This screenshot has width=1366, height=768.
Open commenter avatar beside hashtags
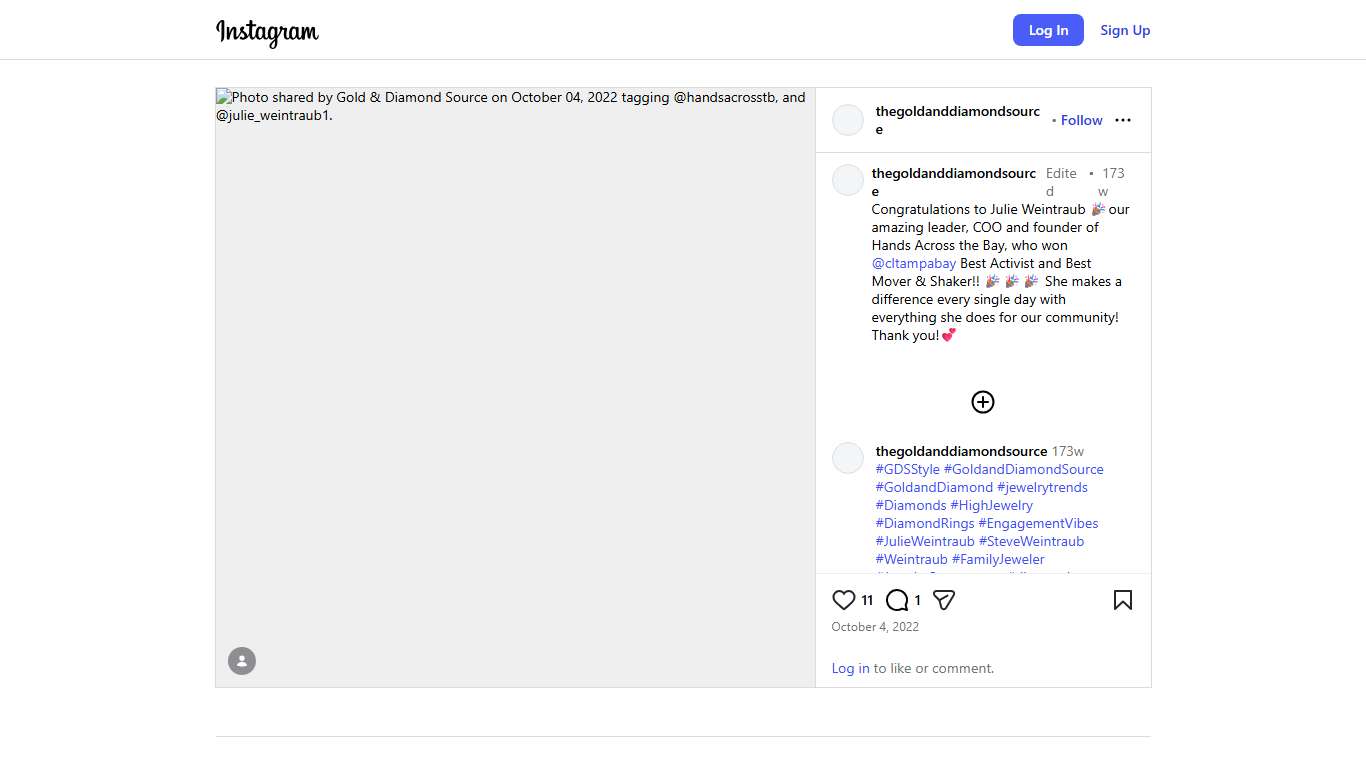point(848,458)
